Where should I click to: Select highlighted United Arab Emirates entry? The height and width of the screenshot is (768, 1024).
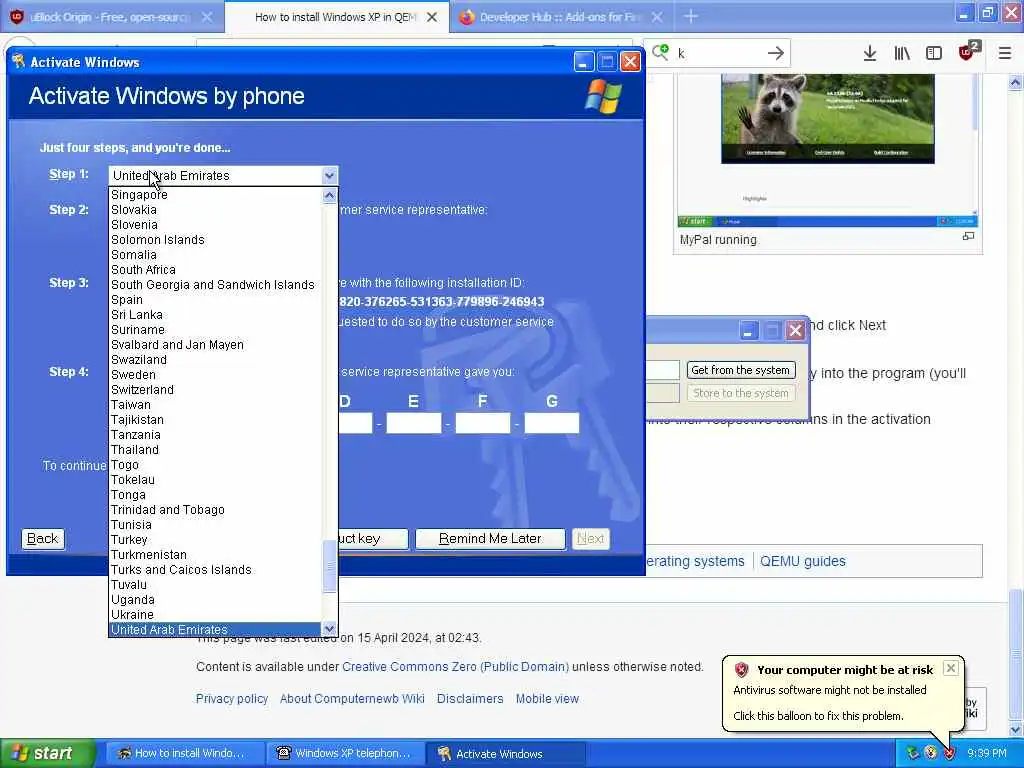coord(215,630)
